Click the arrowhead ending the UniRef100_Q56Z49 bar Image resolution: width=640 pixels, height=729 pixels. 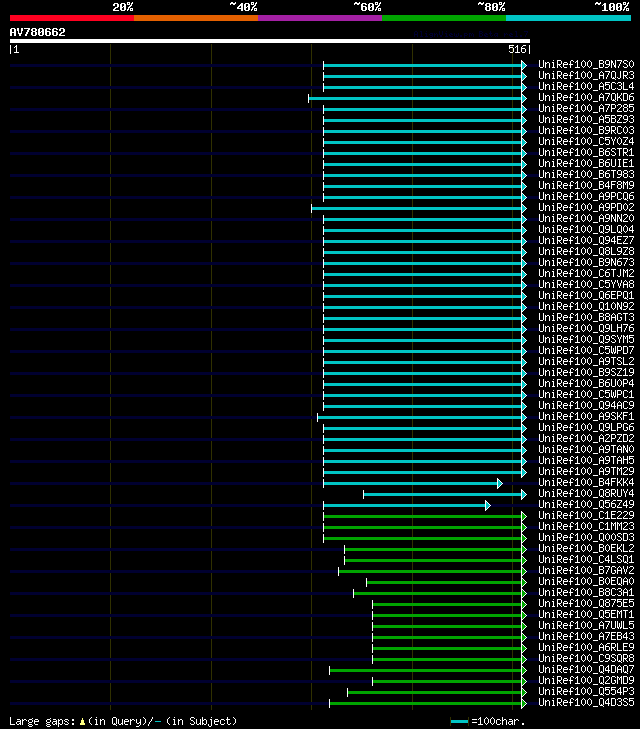488,505
